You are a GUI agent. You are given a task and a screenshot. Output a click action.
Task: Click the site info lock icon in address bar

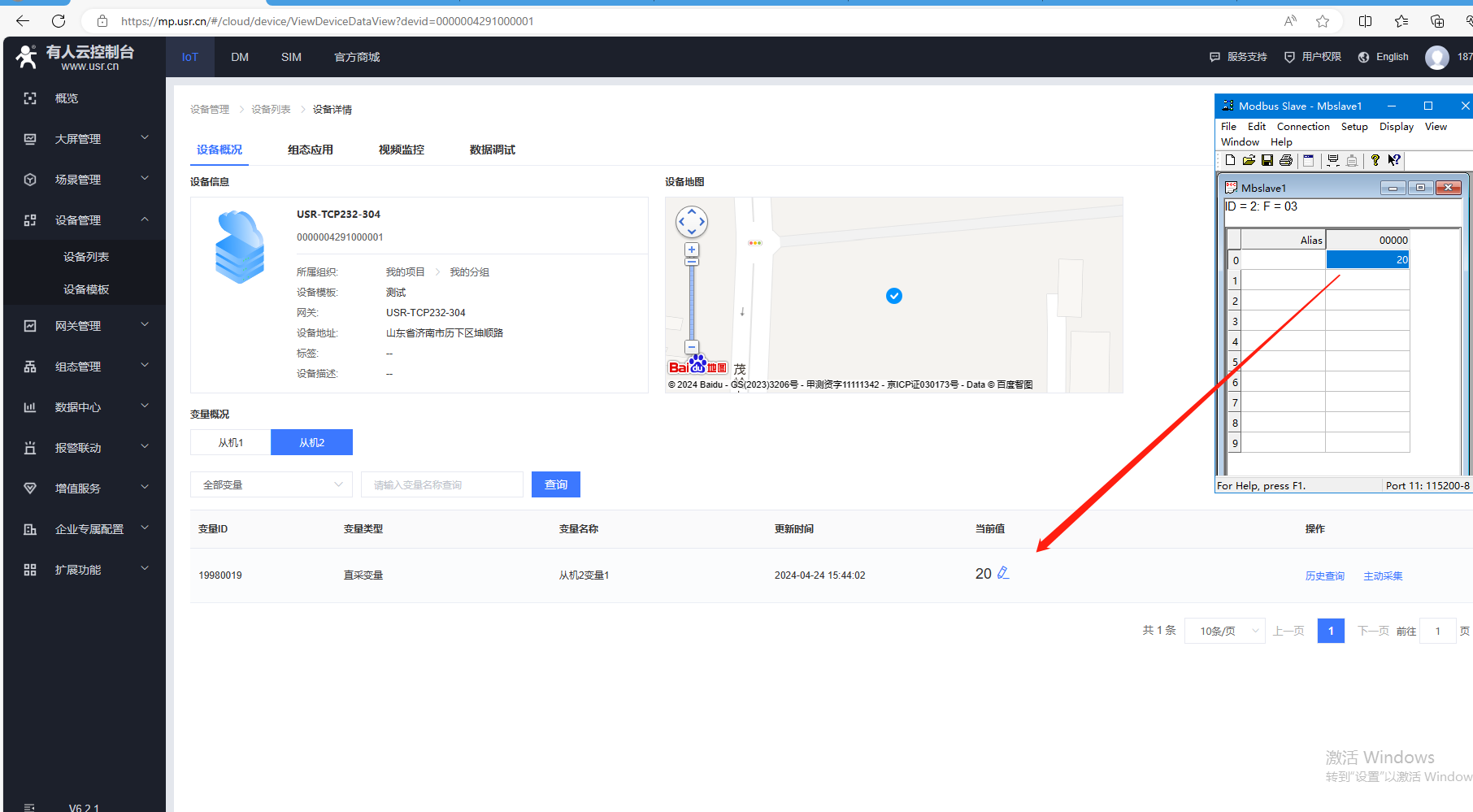[102, 21]
